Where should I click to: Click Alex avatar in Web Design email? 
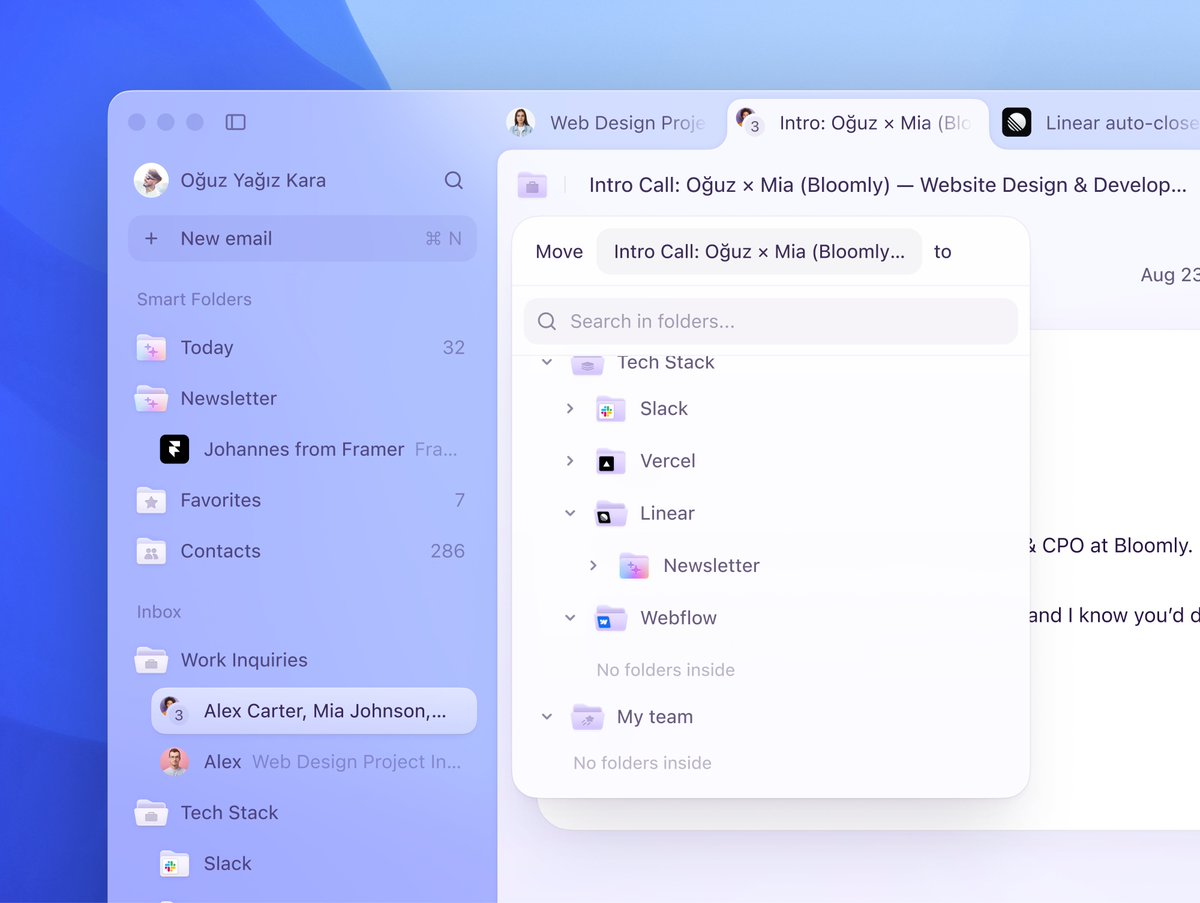(174, 762)
